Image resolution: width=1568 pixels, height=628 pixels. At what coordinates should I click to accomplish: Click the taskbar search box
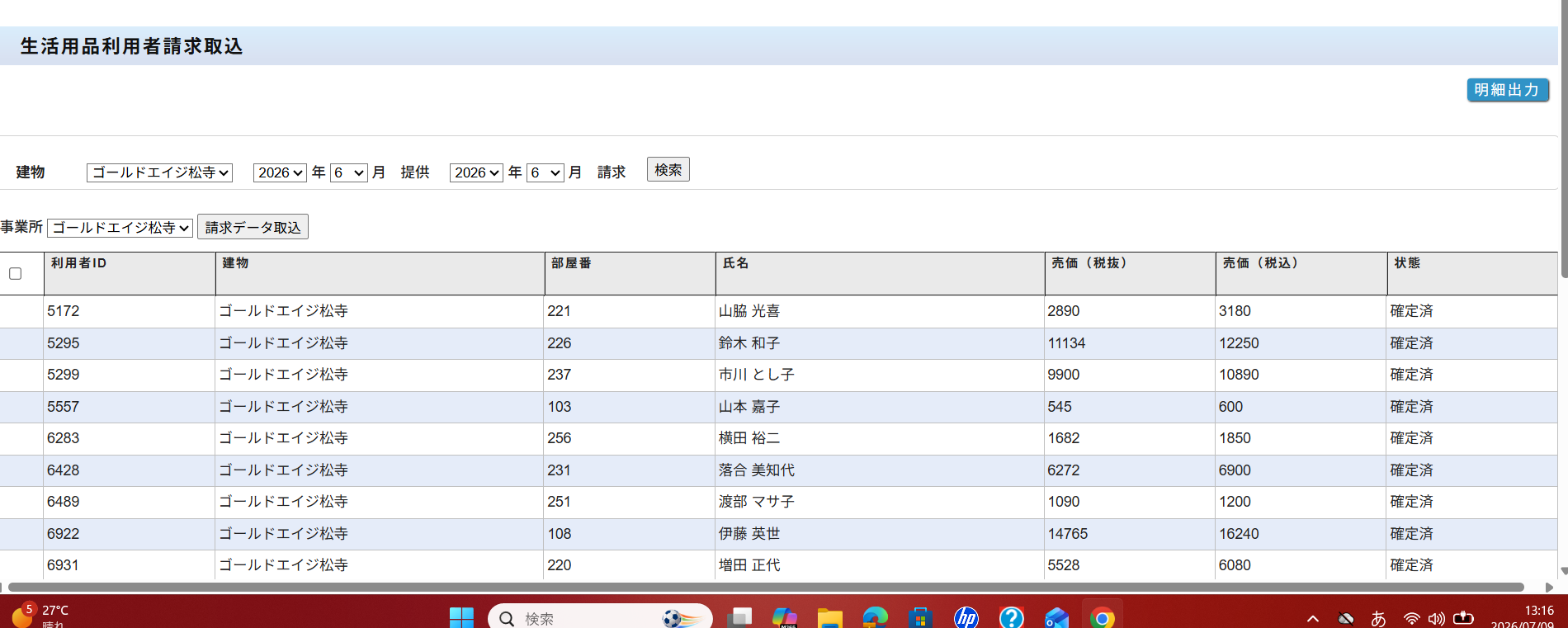[600, 617]
